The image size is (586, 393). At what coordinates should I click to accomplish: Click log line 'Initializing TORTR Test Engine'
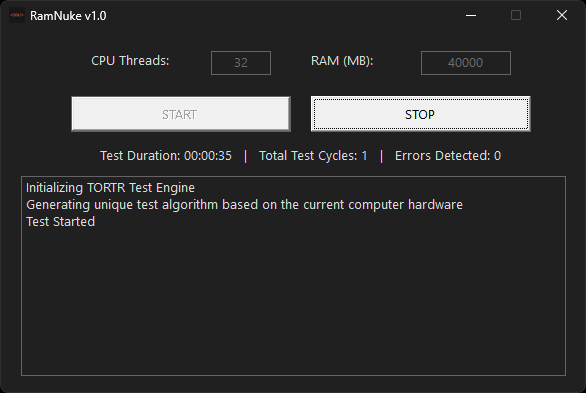click(x=110, y=188)
